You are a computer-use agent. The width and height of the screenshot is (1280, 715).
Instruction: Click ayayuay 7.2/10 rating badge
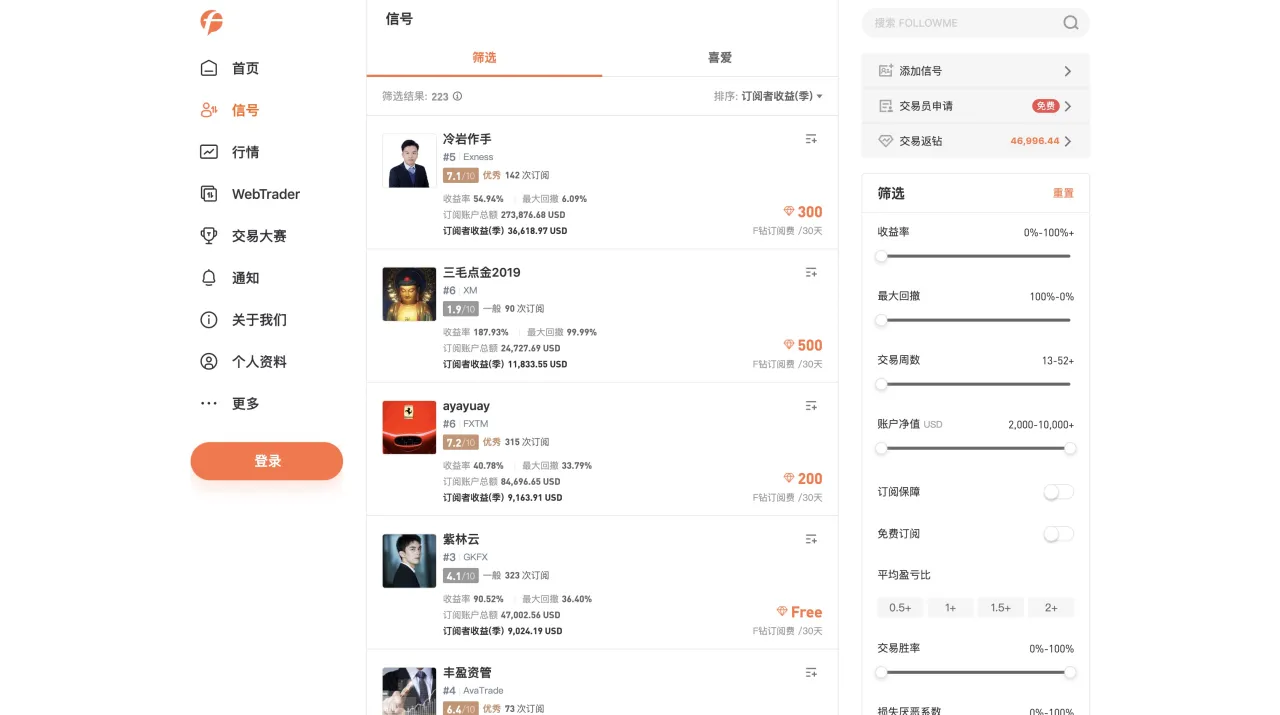(460, 442)
